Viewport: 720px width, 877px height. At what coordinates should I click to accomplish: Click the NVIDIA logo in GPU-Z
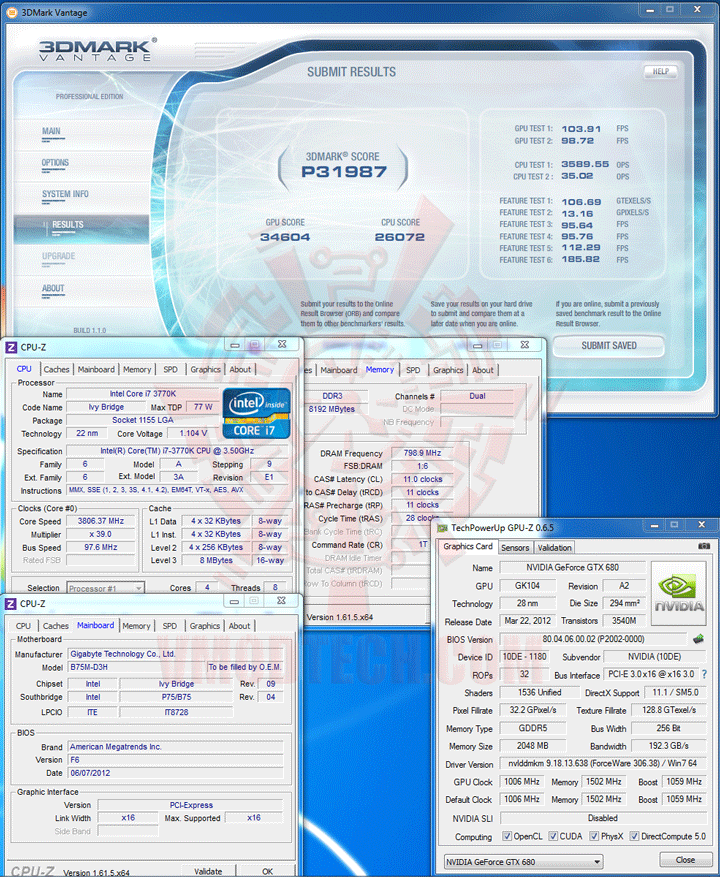[679, 593]
